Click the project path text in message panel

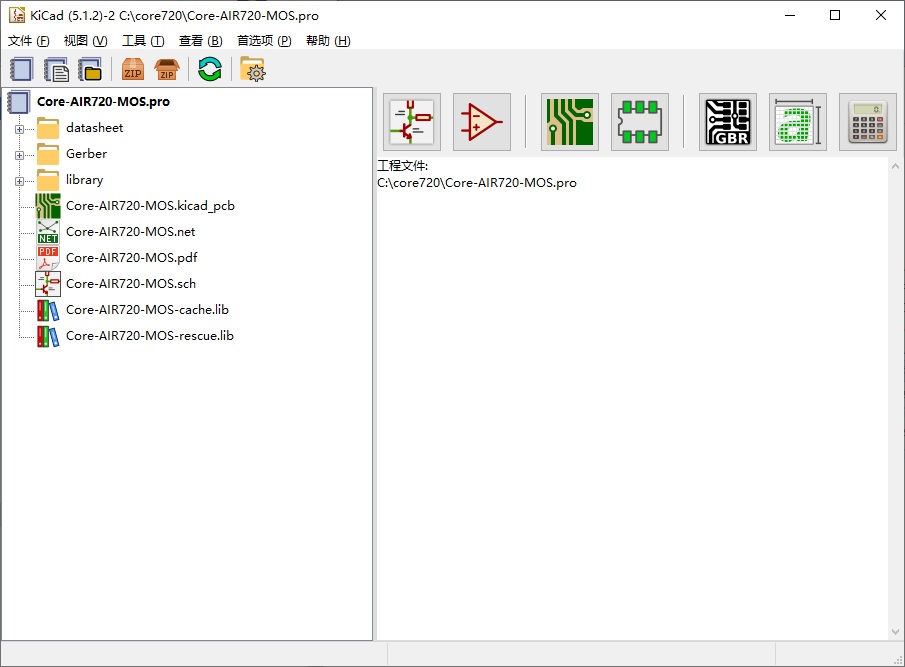click(477, 183)
